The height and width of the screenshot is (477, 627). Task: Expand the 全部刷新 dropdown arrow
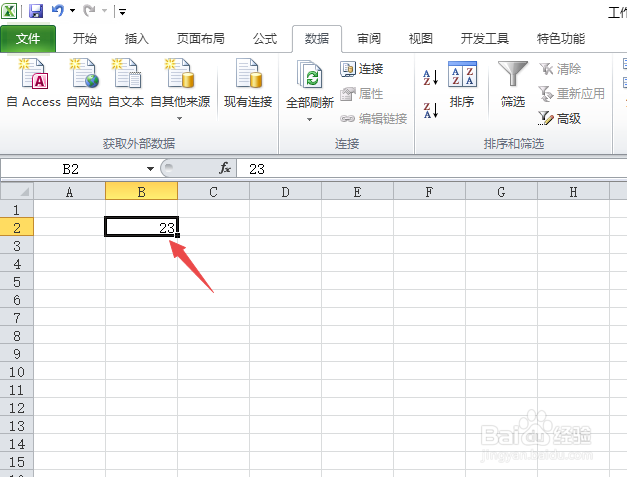coord(310,120)
